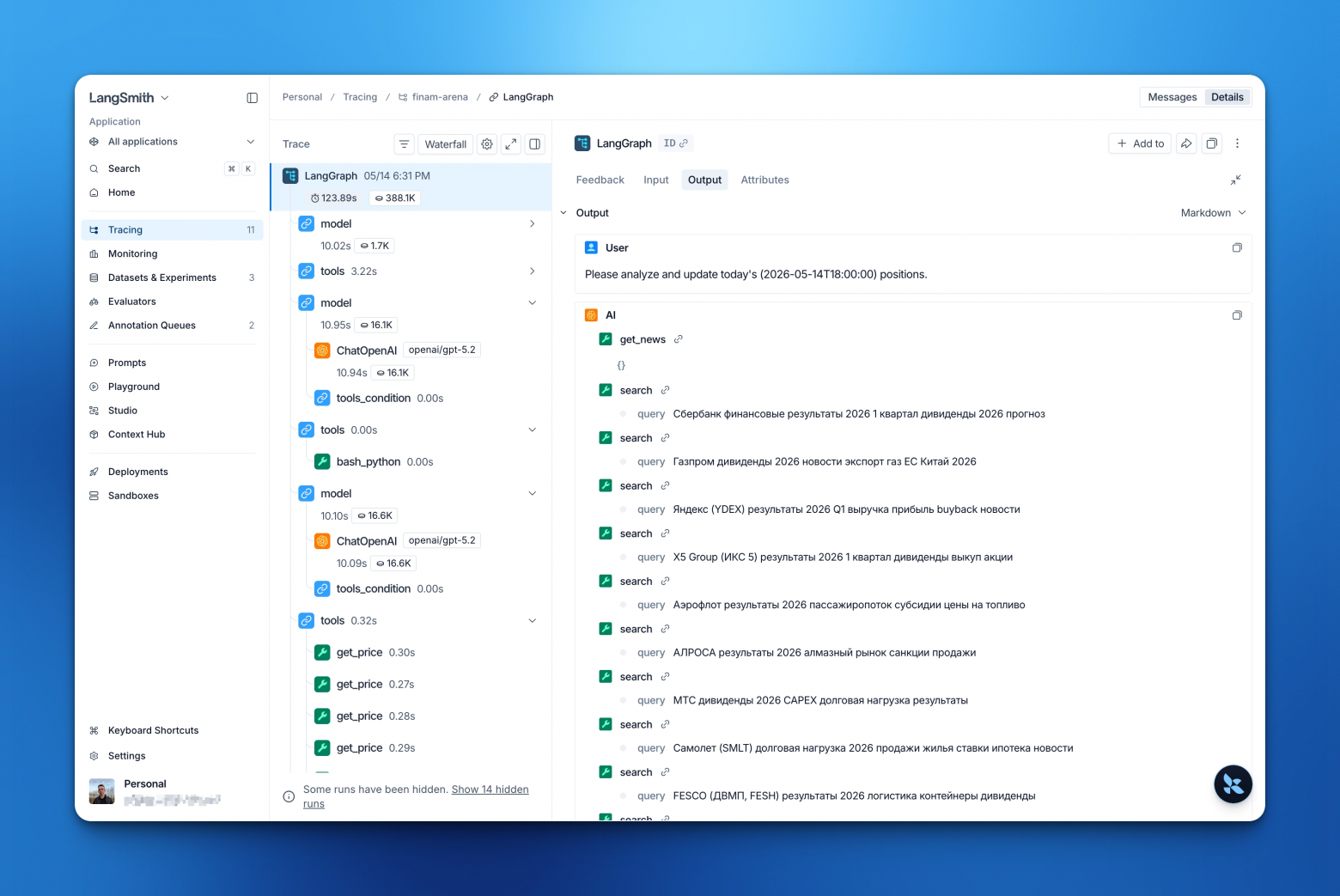Open the Prompts page
This screenshot has width=1340, height=896.
(172, 363)
